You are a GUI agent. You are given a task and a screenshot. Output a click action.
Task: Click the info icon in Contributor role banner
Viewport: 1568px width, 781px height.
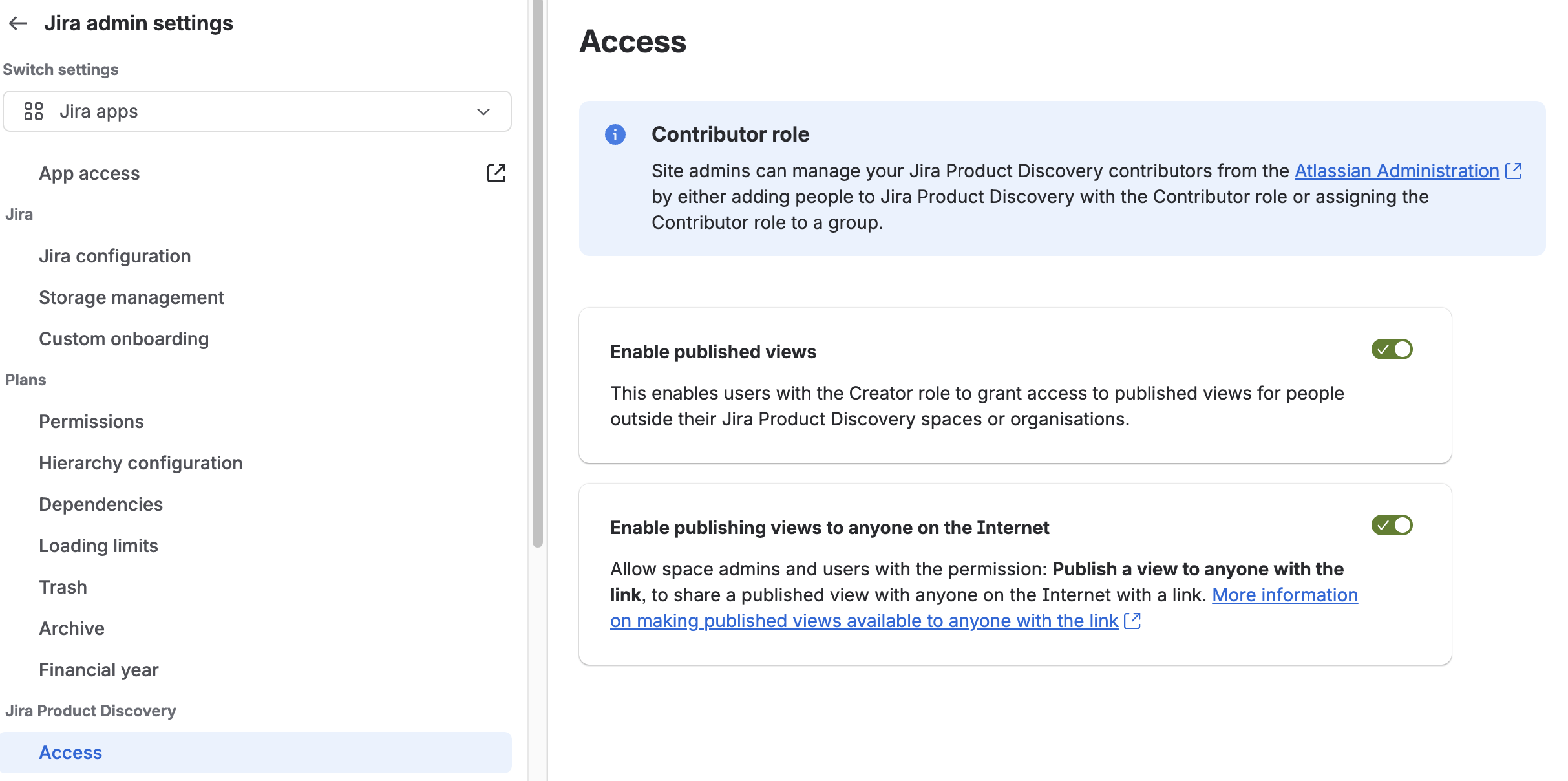click(615, 134)
